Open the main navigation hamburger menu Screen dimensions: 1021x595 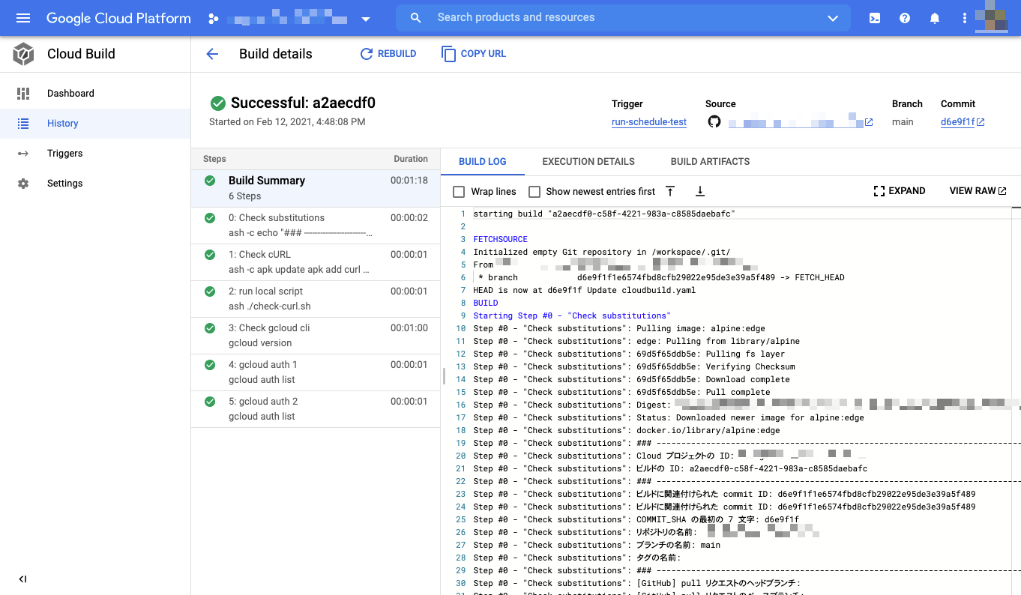pos(23,18)
